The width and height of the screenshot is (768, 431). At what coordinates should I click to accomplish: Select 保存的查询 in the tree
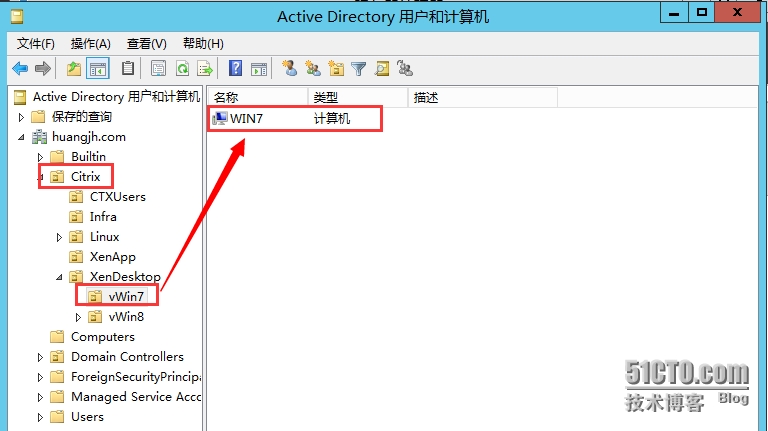pos(82,117)
